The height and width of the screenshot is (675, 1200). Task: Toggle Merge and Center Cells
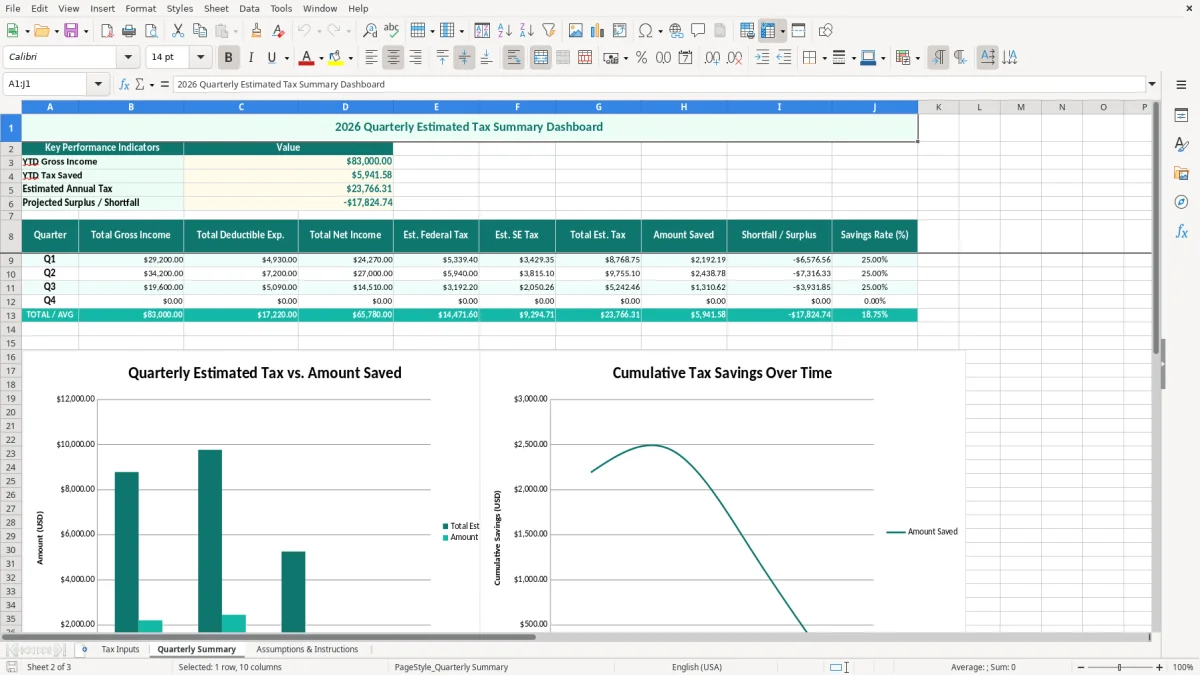click(x=540, y=58)
